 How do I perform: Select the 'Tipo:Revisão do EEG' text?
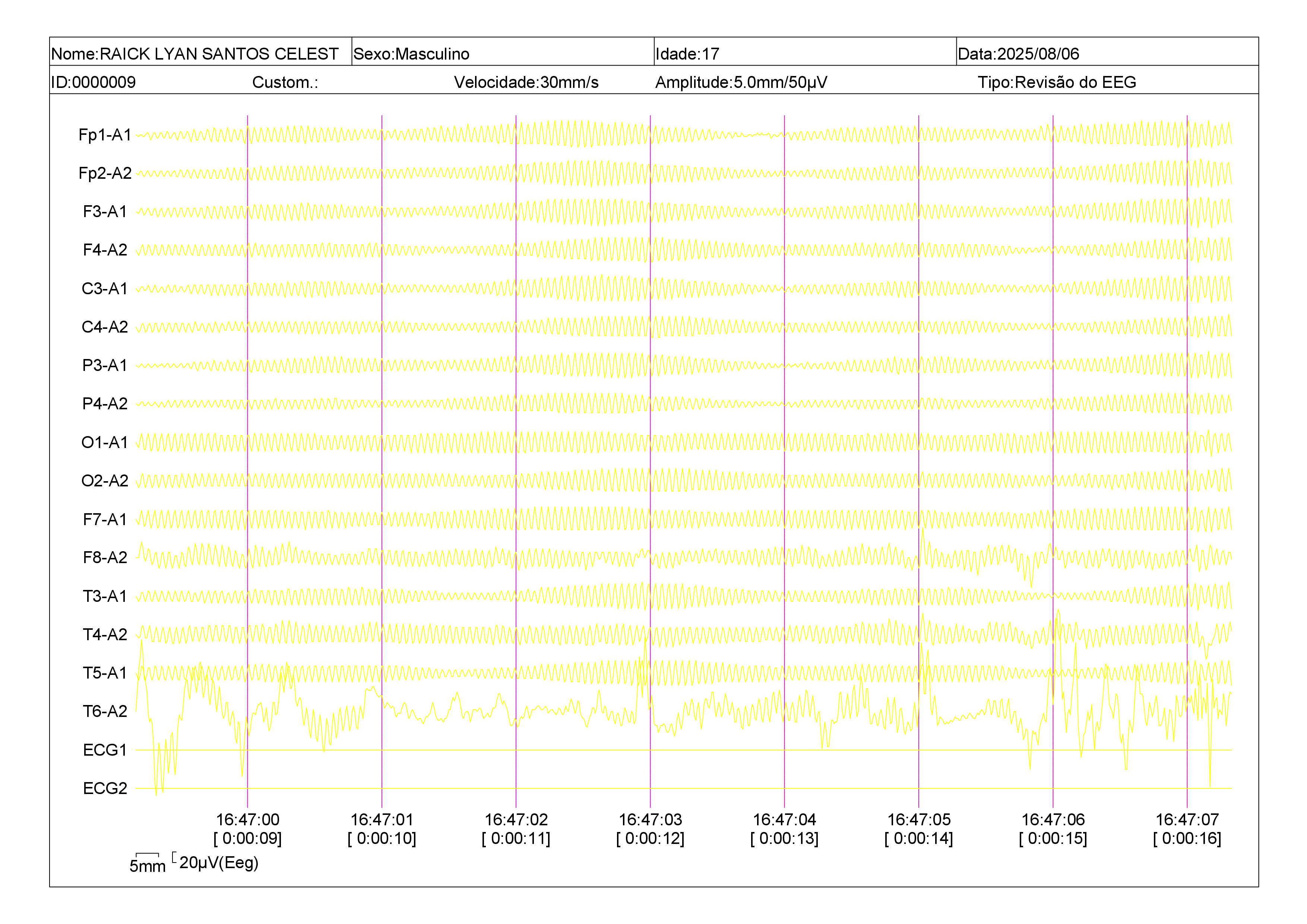[x=1057, y=82]
